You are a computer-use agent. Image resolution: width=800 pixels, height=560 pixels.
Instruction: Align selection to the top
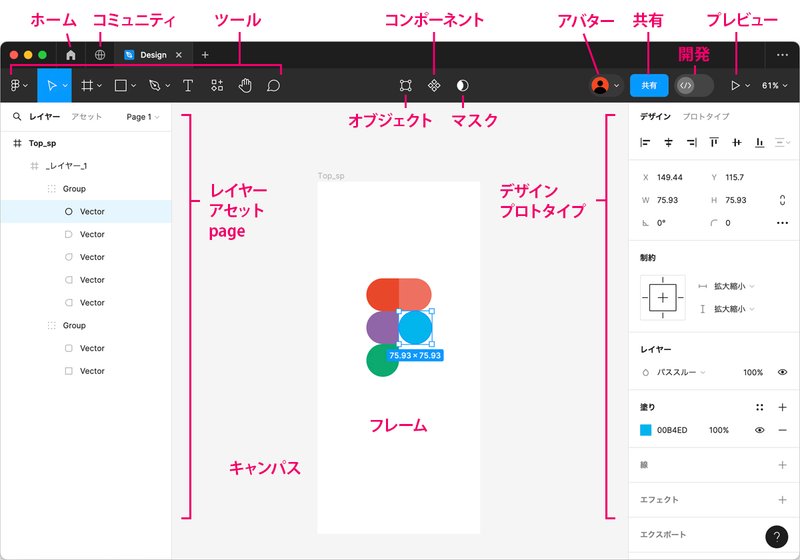coord(714,142)
